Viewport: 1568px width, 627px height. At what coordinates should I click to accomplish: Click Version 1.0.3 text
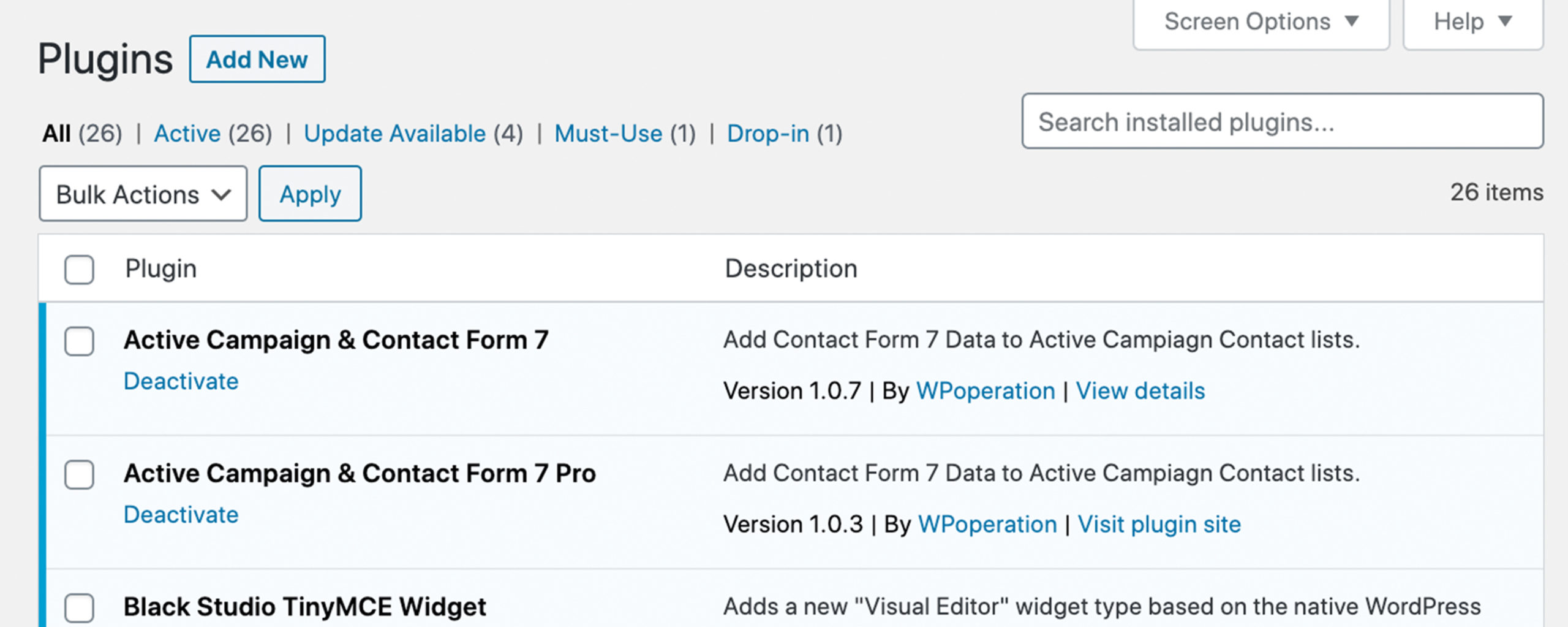click(793, 524)
